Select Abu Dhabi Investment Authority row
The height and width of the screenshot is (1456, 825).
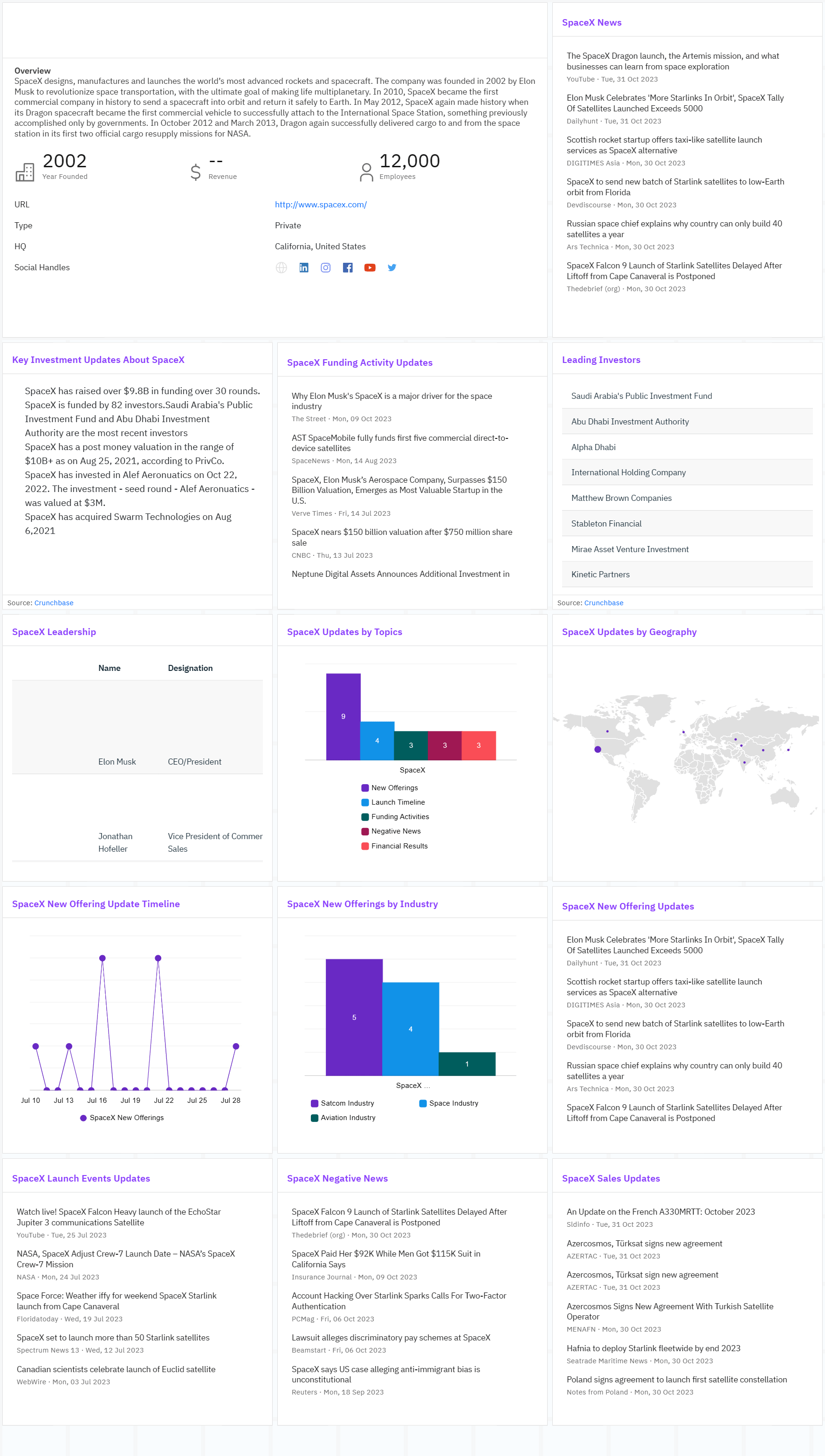click(687, 421)
